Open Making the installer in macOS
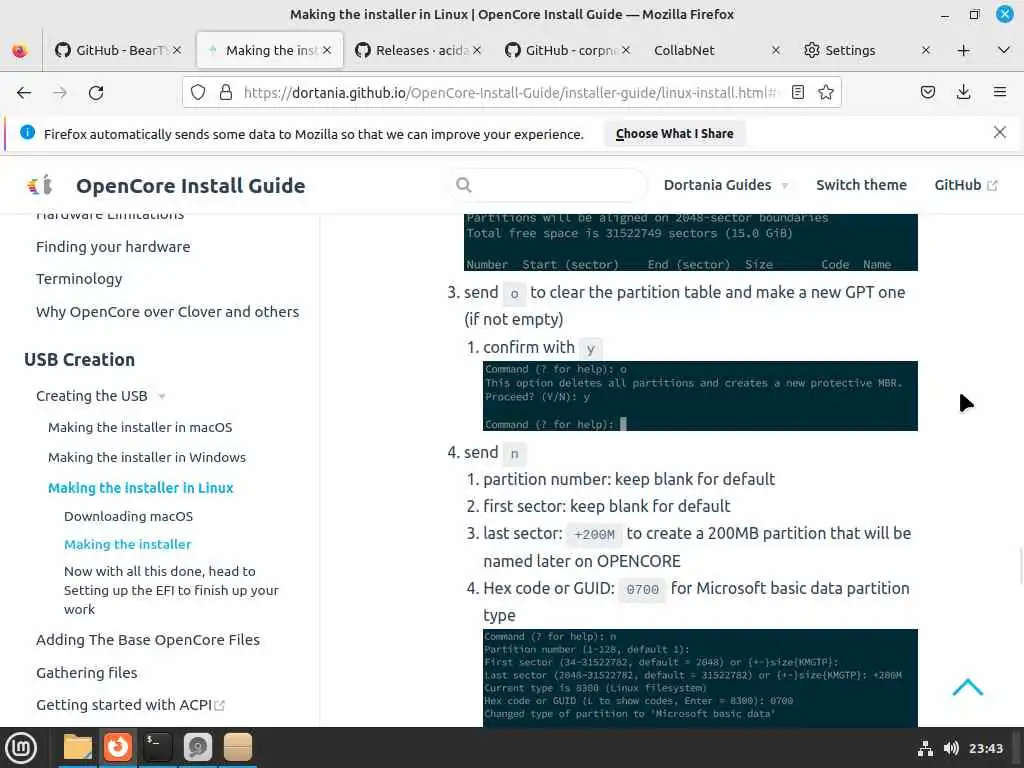The image size is (1024, 768). pos(140,427)
